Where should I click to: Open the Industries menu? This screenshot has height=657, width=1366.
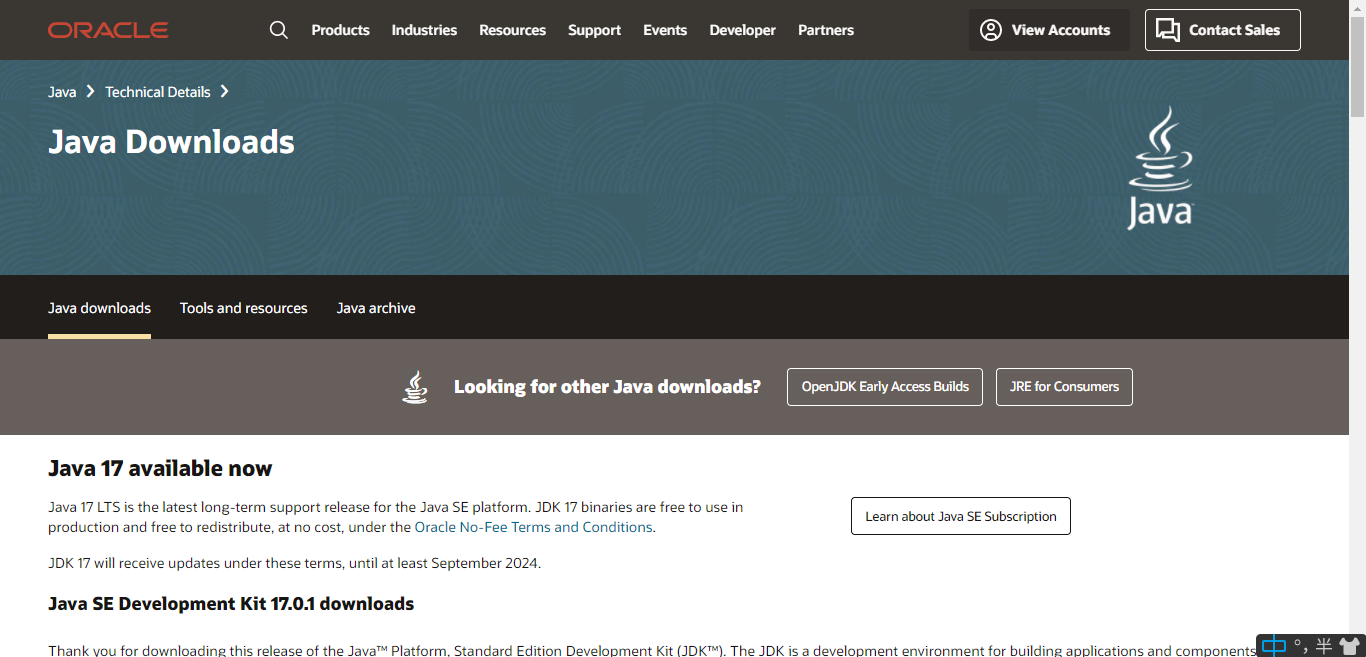pyautogui.click(x=424, y=30)
